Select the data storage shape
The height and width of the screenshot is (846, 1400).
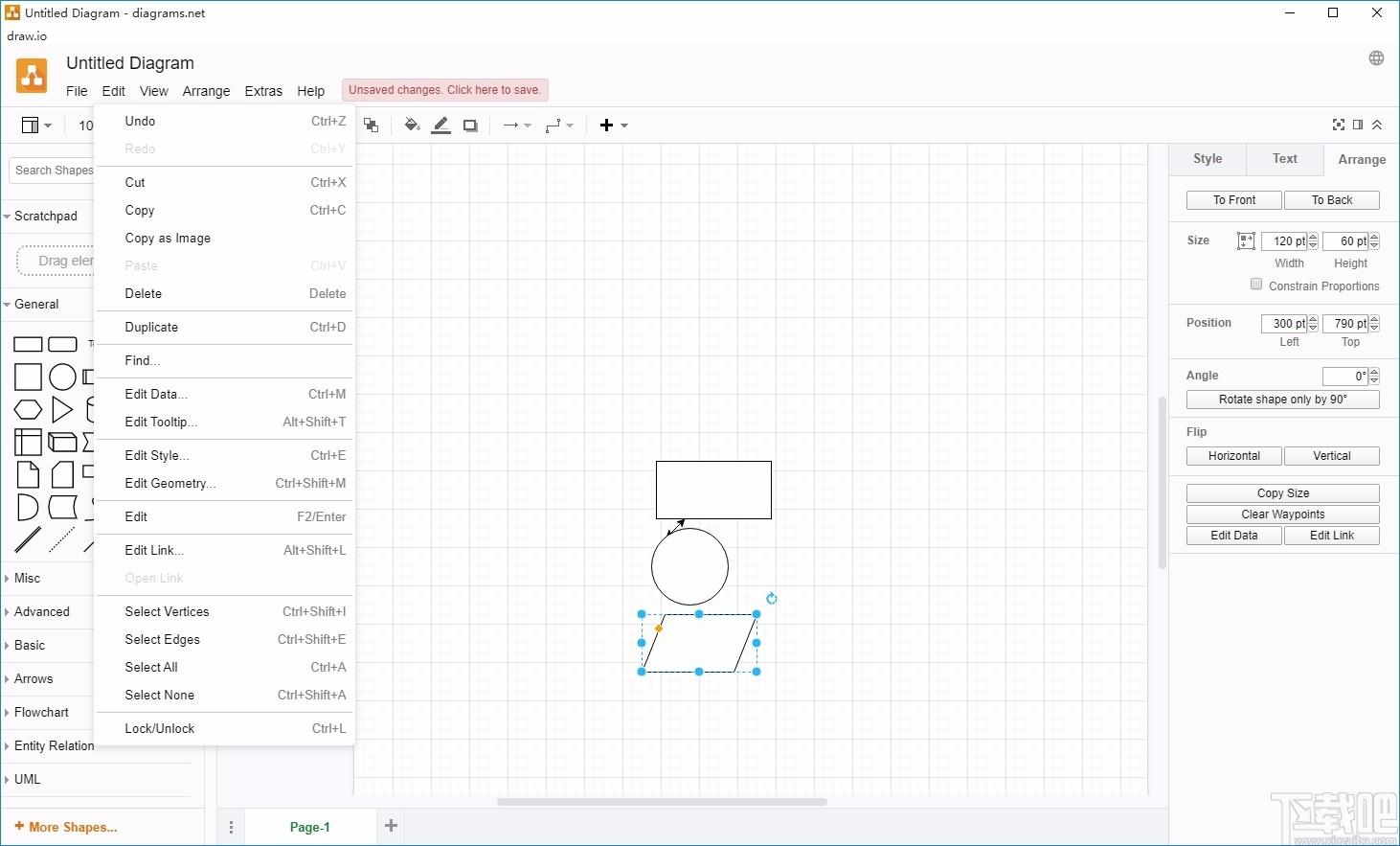(x=62, y=507)
